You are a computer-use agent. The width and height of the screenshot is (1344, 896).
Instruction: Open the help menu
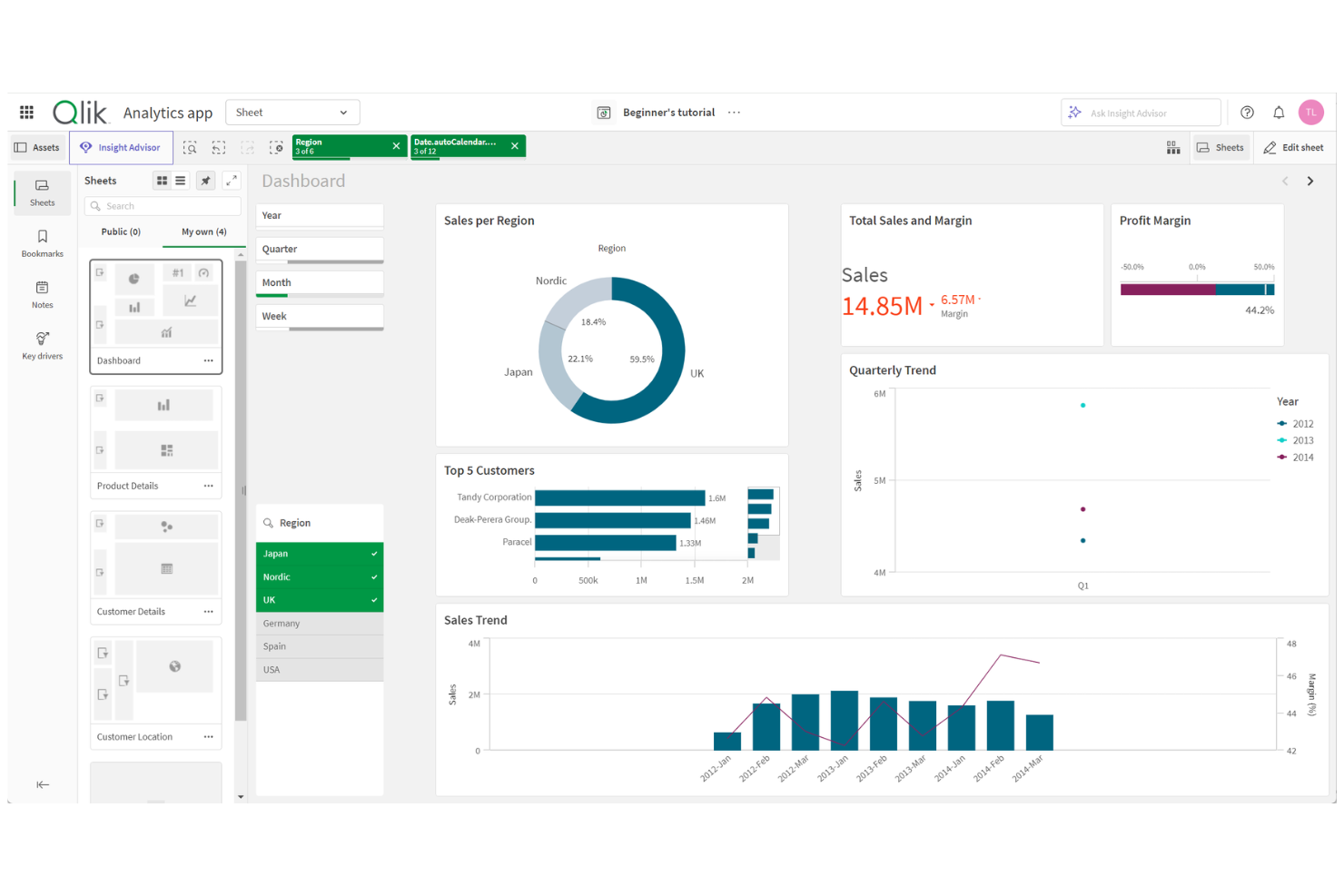(1247, 112)
